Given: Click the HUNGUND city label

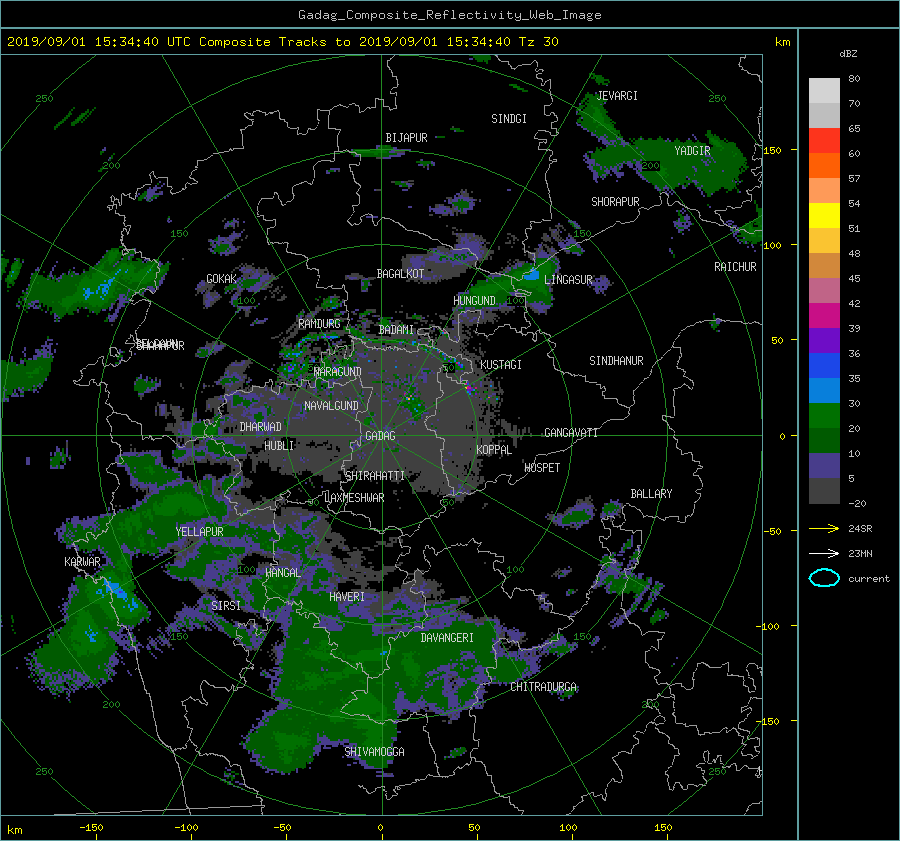Looking at the screenshot, I should point(475,301).
